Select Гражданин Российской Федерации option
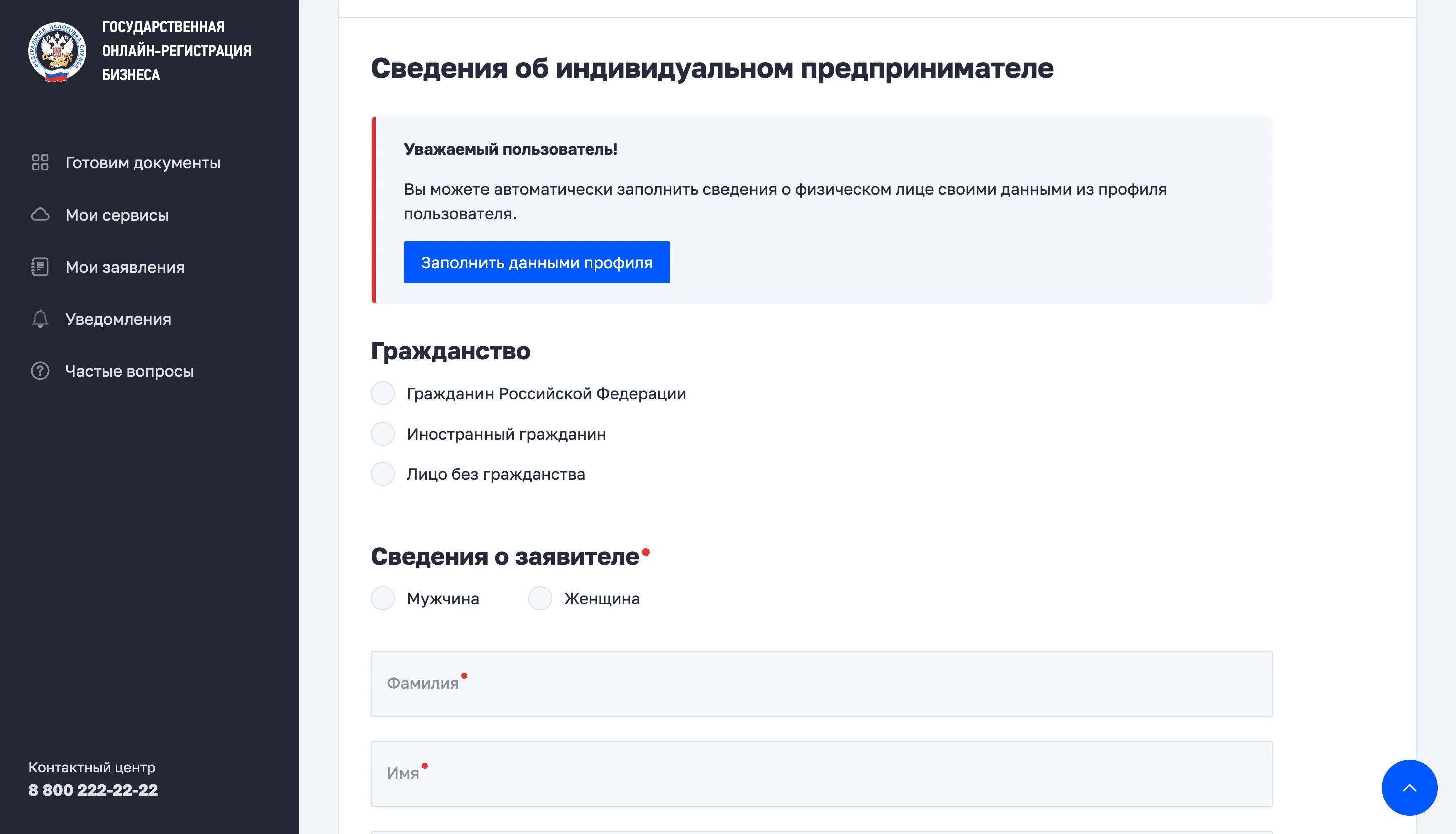Viewport: 1456px width, 834px height. (382, 393)
